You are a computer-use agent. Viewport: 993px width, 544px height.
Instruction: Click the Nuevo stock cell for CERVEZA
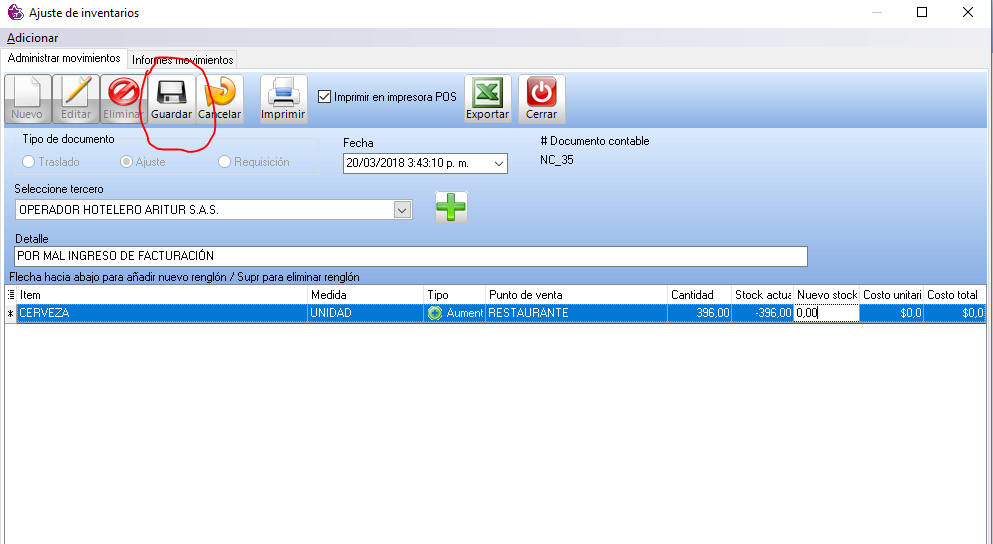(x=826, y=313)
